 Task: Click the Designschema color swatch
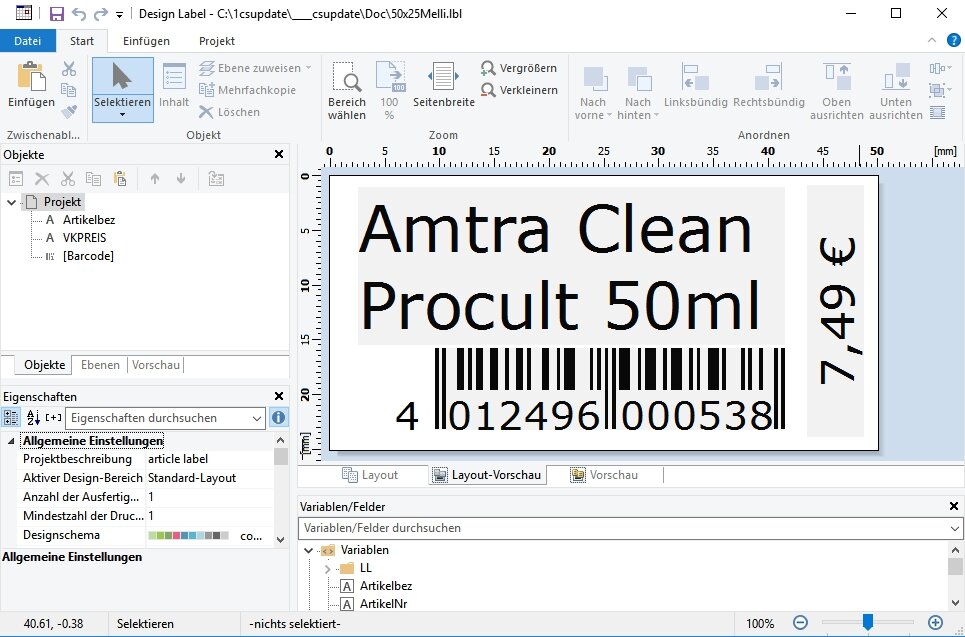[188, 536]
